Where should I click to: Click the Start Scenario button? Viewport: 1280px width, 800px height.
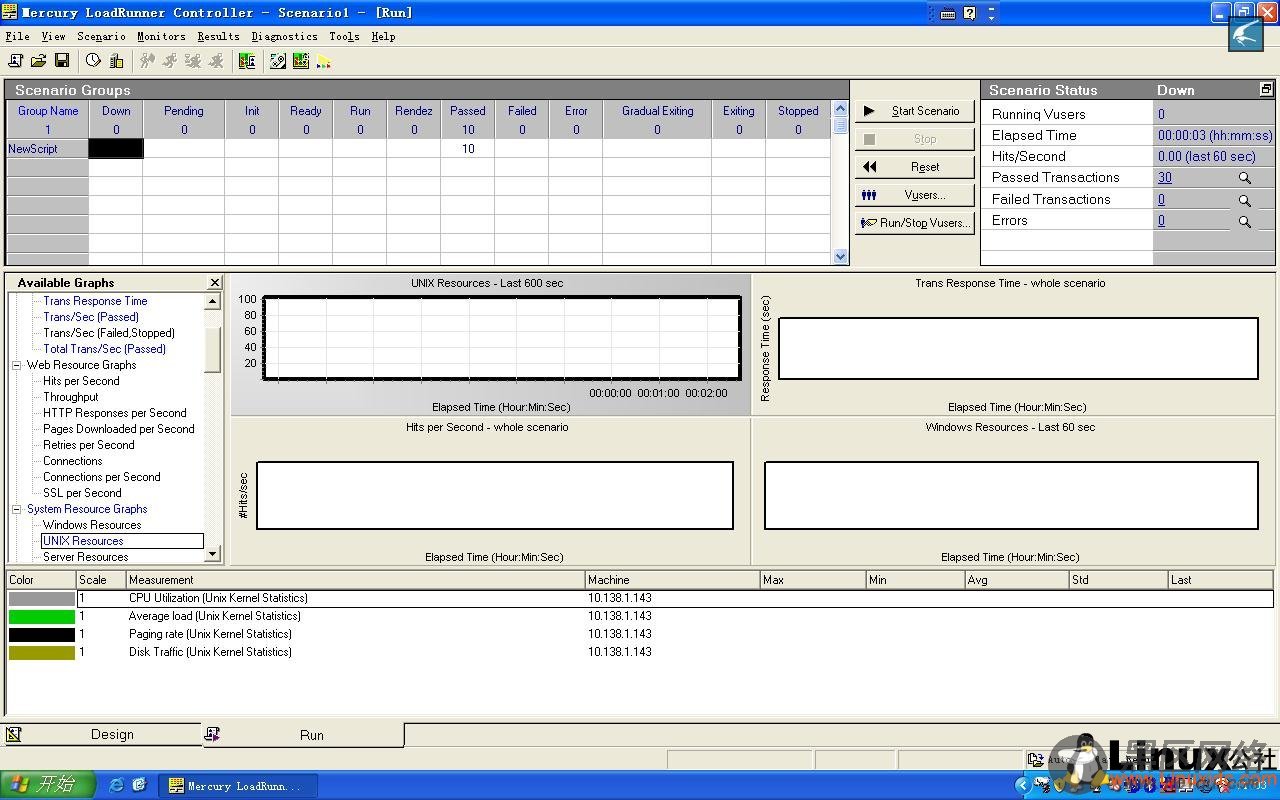[914, 111]
